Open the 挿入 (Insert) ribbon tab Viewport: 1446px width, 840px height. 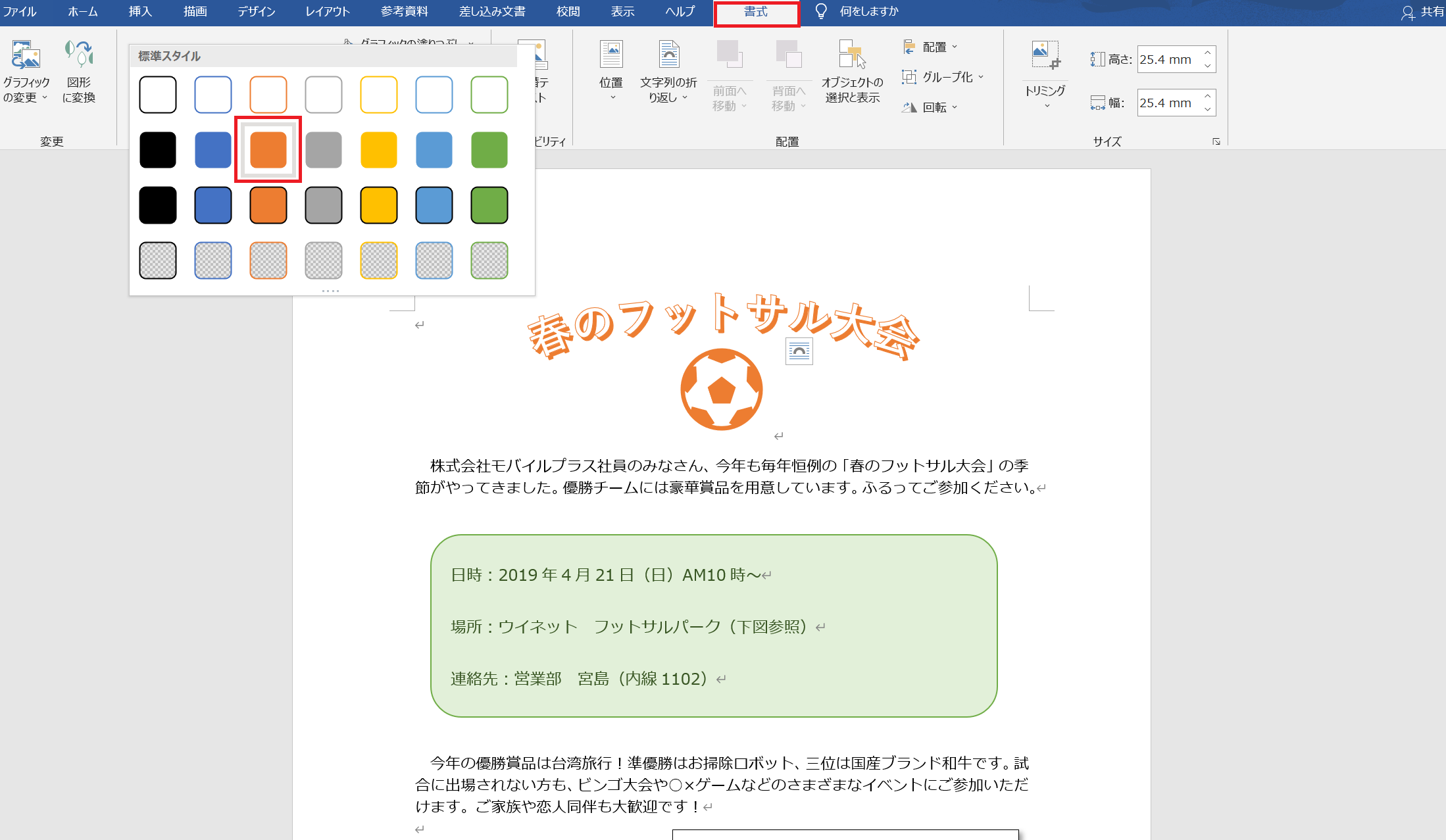pyautogui.click(x=140, y=11)
